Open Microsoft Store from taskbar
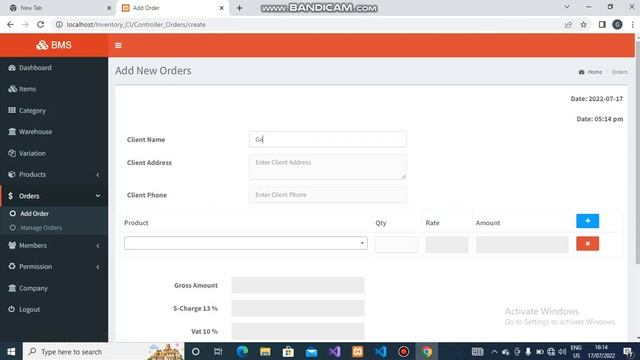Screen dimensions: 640x360 (x=288, y=351)
